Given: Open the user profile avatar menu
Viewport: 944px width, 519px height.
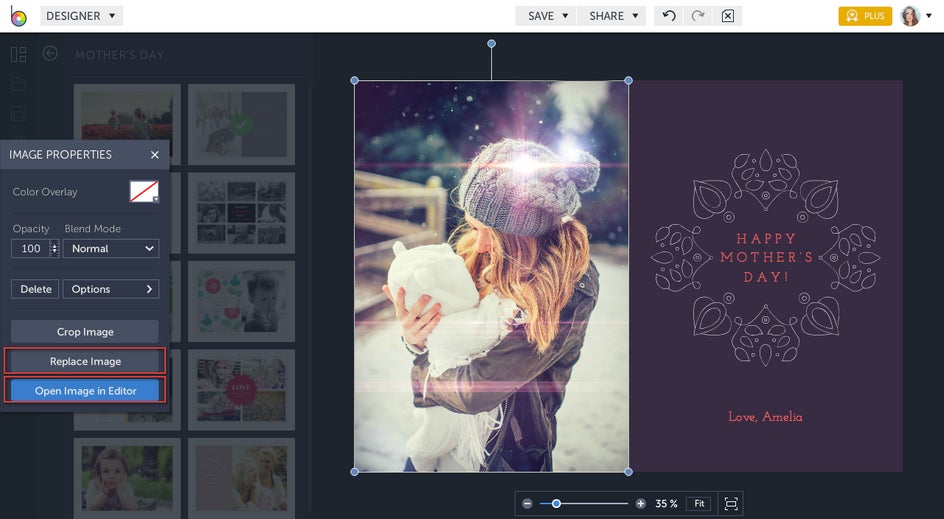Looking at the screenshot, I should [x=910, y=16].
